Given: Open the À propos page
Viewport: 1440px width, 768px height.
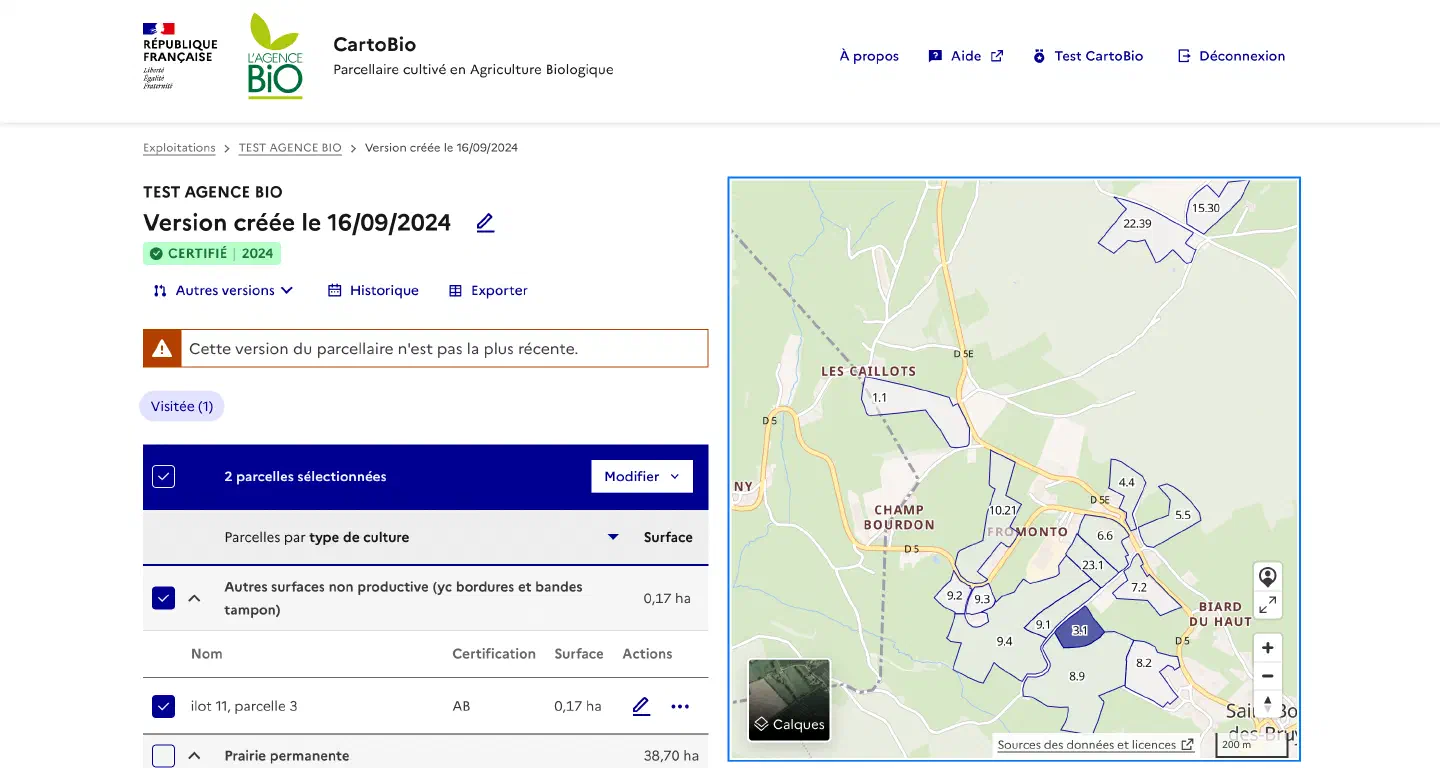Looking at the screenshot, I should (869, 56).
